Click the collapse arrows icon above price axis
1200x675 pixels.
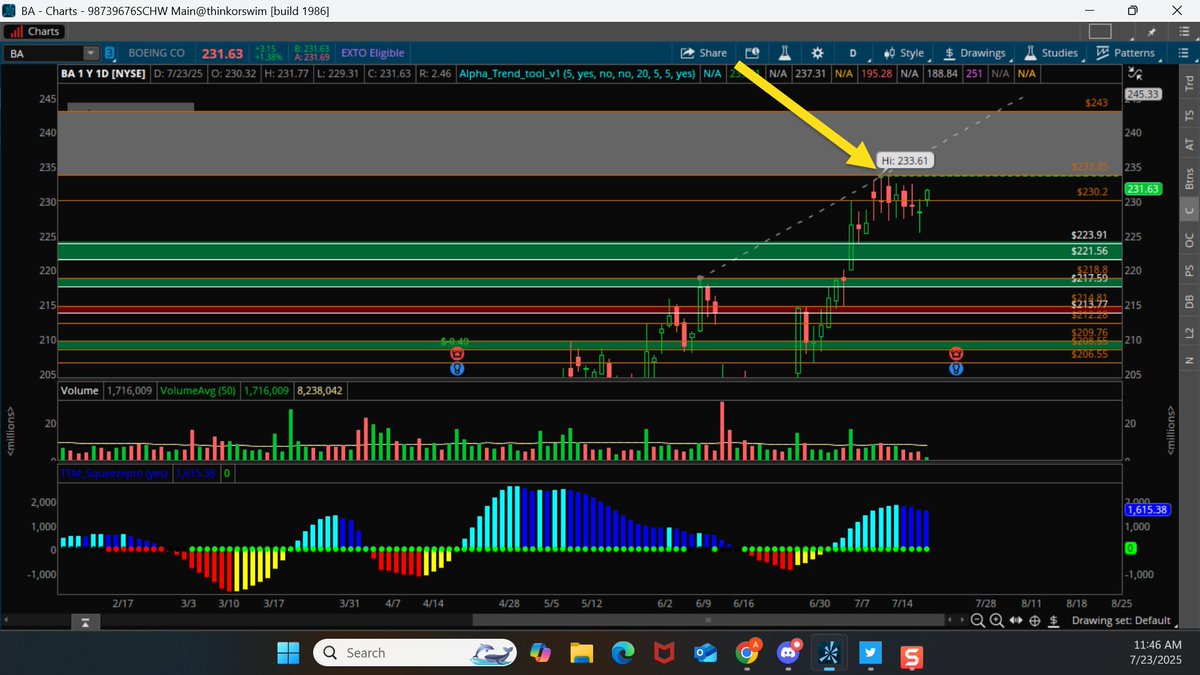pos(1134,73)
